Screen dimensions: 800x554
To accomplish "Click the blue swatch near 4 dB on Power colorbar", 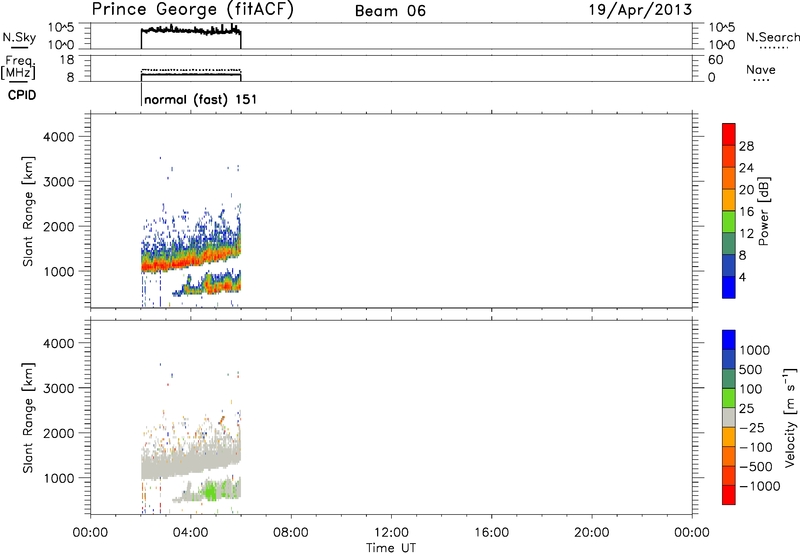I will coord(729,287).
